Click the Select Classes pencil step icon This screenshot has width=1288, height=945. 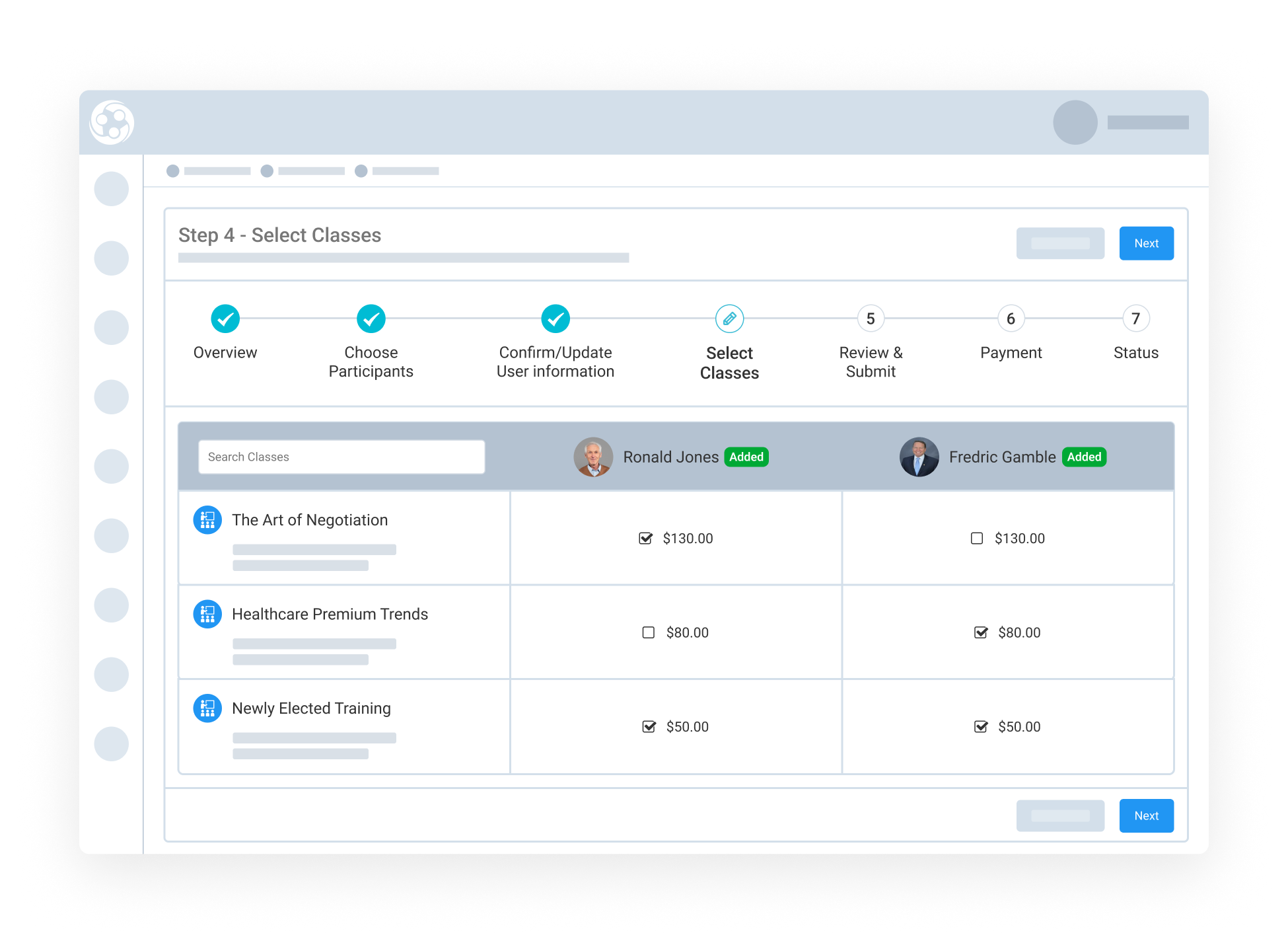(729, 319)
